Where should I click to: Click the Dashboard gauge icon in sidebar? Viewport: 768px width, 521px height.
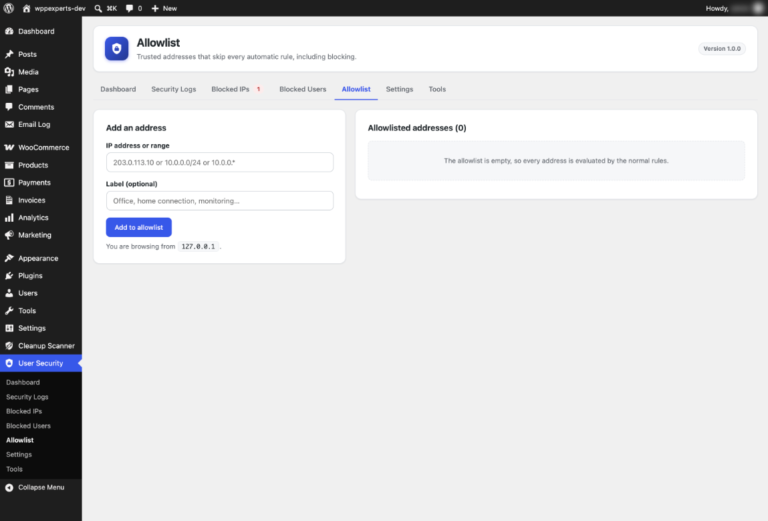[9, 31]
